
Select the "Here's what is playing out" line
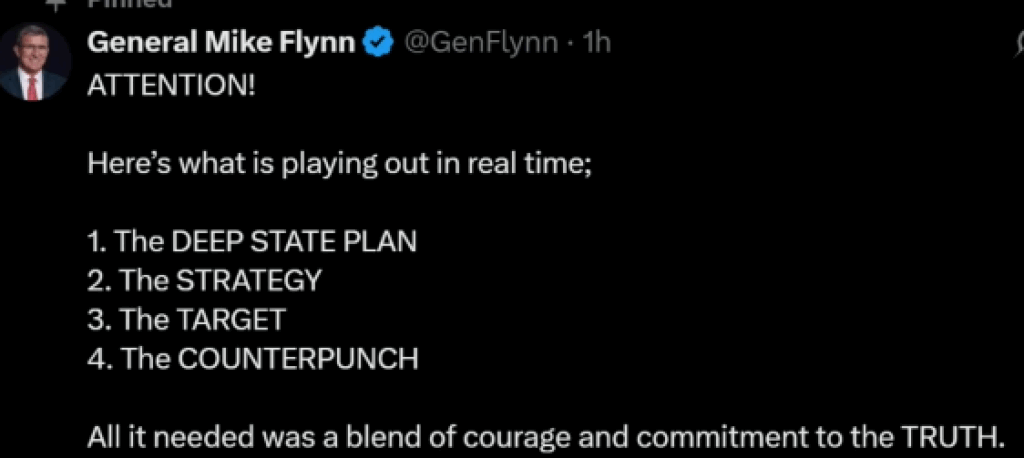coord(340,163)
